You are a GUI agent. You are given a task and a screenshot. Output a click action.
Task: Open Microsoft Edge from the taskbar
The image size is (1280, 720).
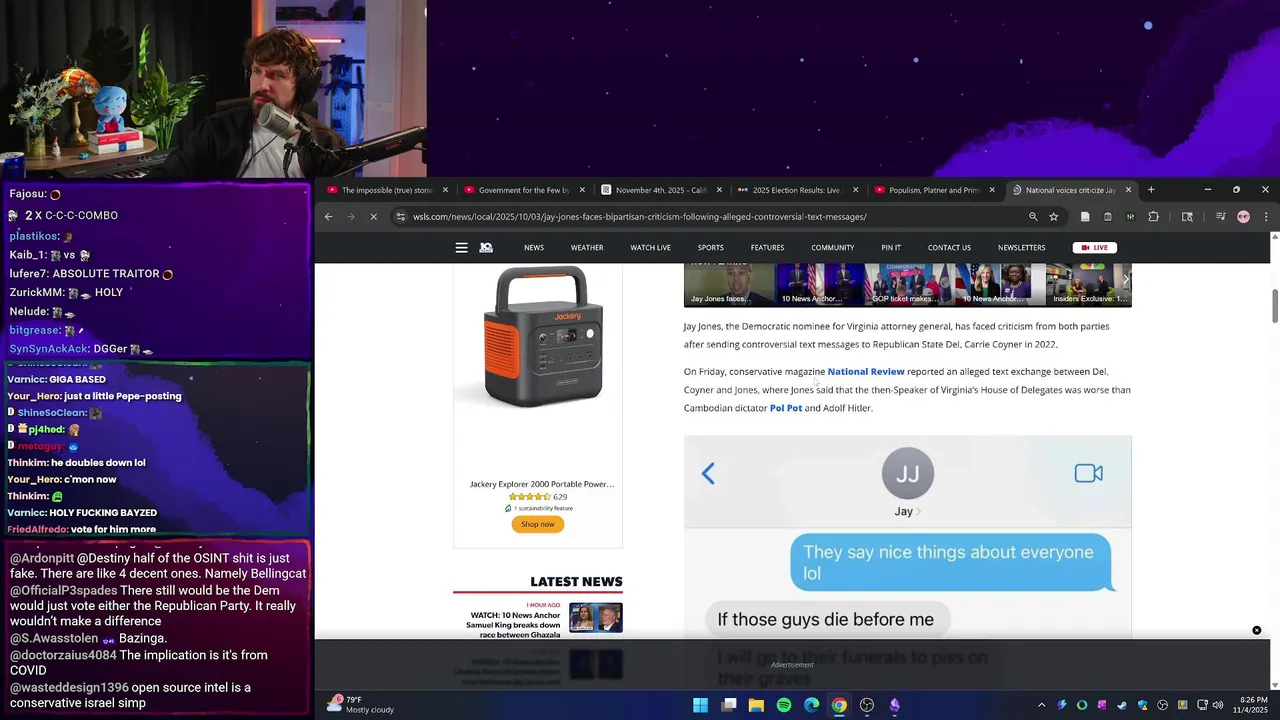tap(811, 705)
